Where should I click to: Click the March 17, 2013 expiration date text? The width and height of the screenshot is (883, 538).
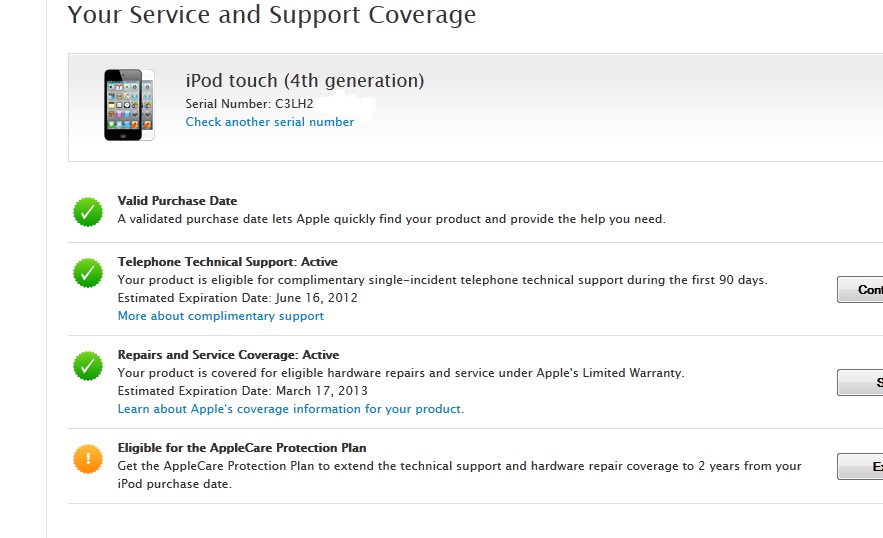point(319,391)
